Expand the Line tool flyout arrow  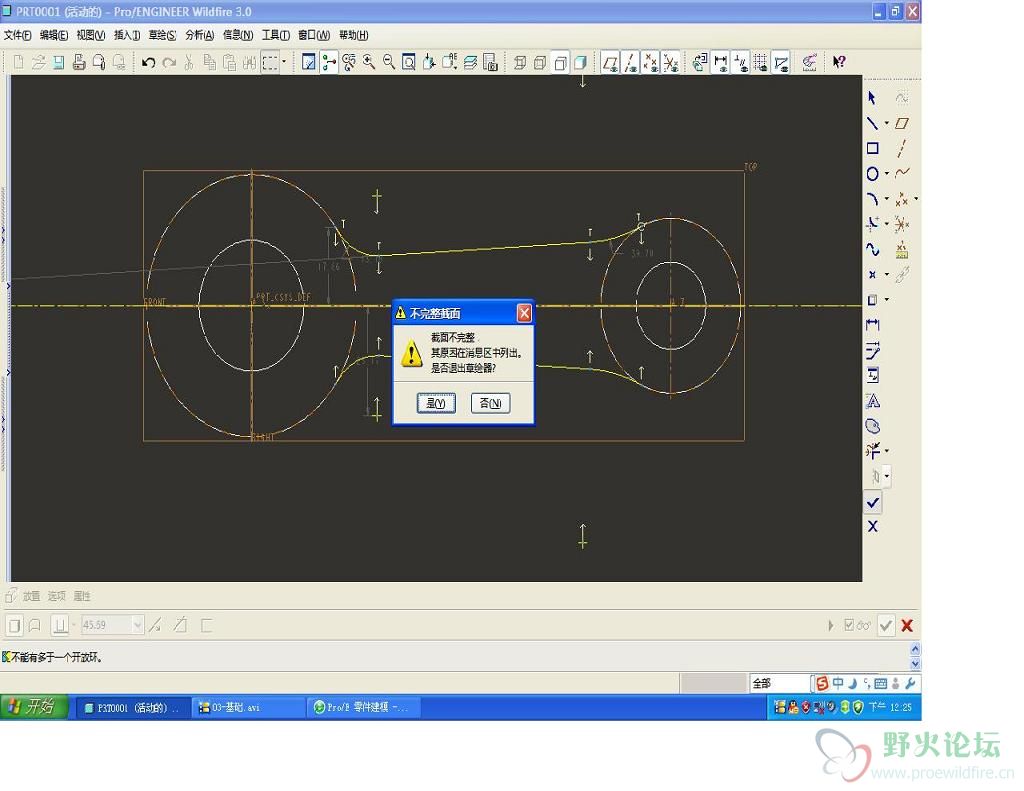[x=886, y=123]
